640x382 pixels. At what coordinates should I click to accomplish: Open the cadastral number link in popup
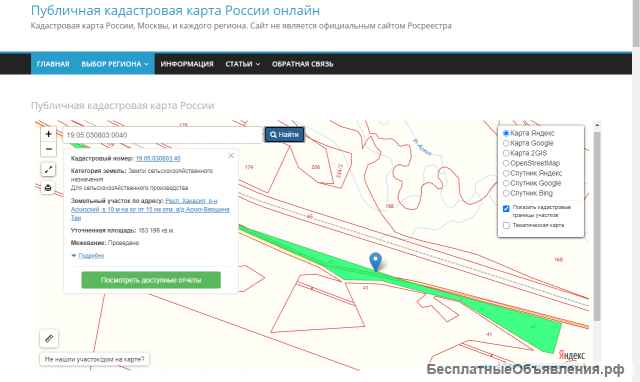158,158
